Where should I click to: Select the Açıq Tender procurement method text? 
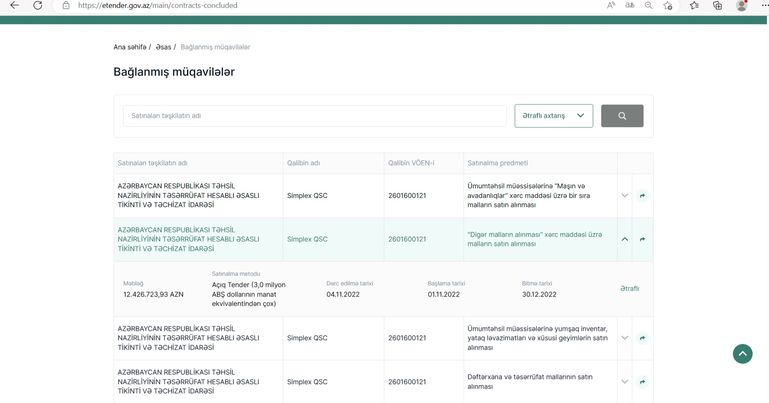pos(249,294)
